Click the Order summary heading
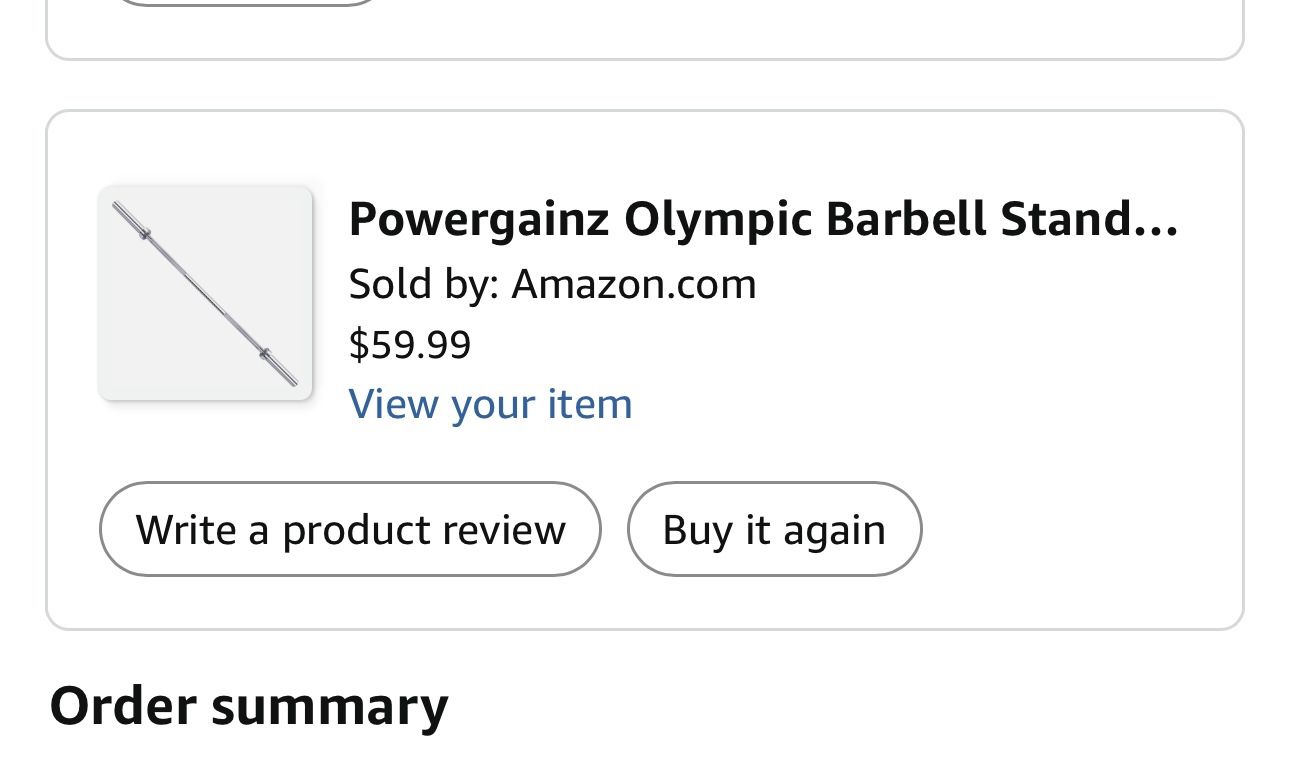 [x=248, y=705]
